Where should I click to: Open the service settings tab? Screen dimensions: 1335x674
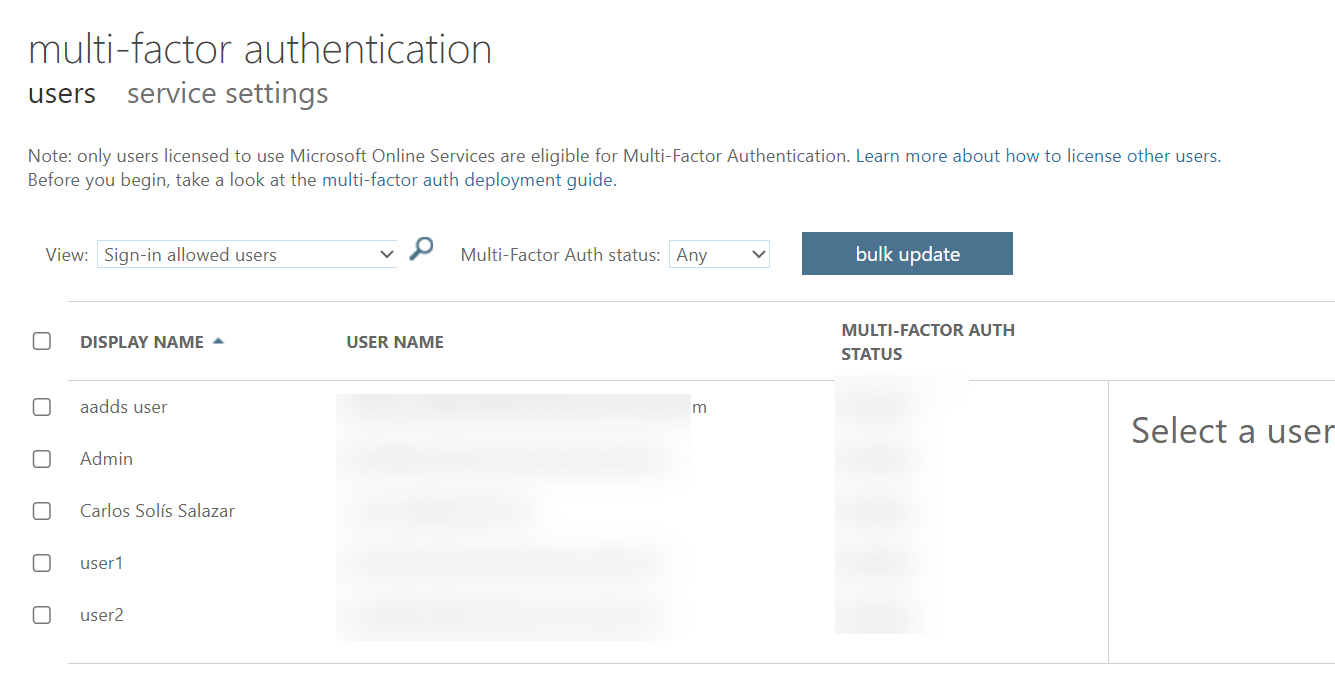click(228, 94)
